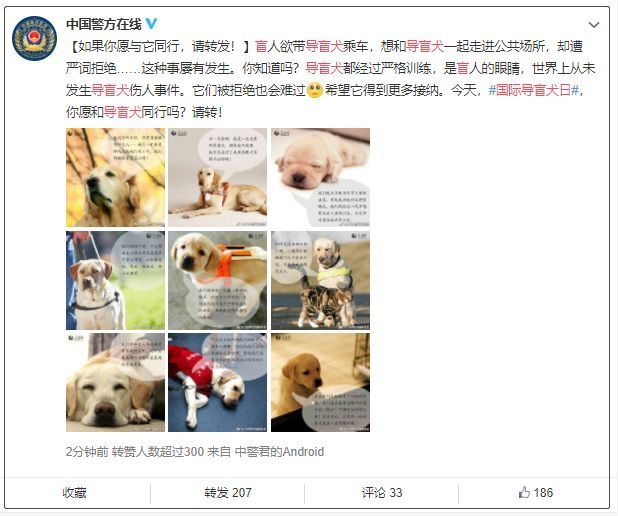618x516 pixels.
Task: Open the sleeping newborn puppy photo
Action: 320,177
